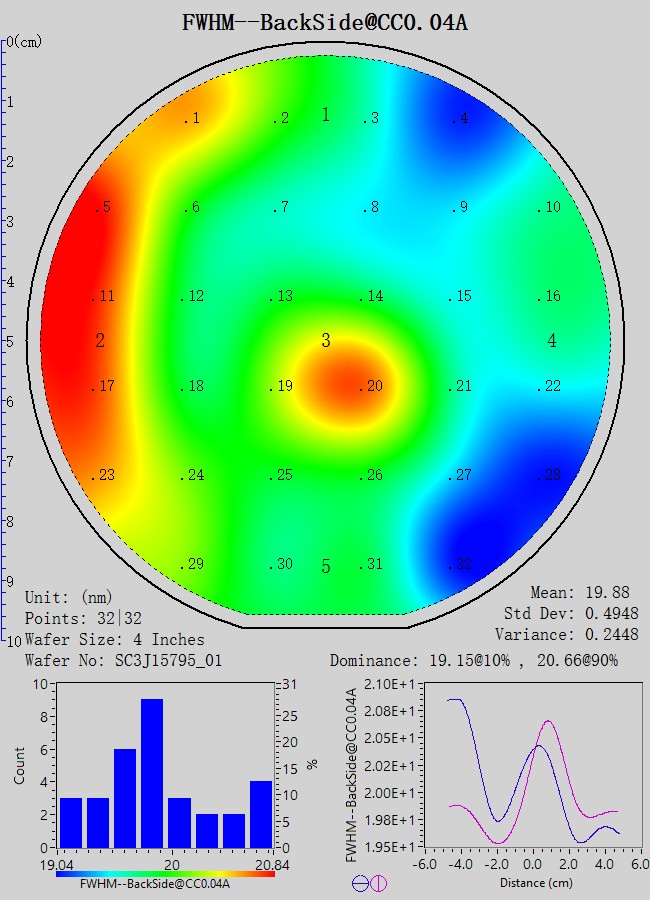Pick measurement point 11 at left edge
The image size is (650, 900).
[103, 297]
